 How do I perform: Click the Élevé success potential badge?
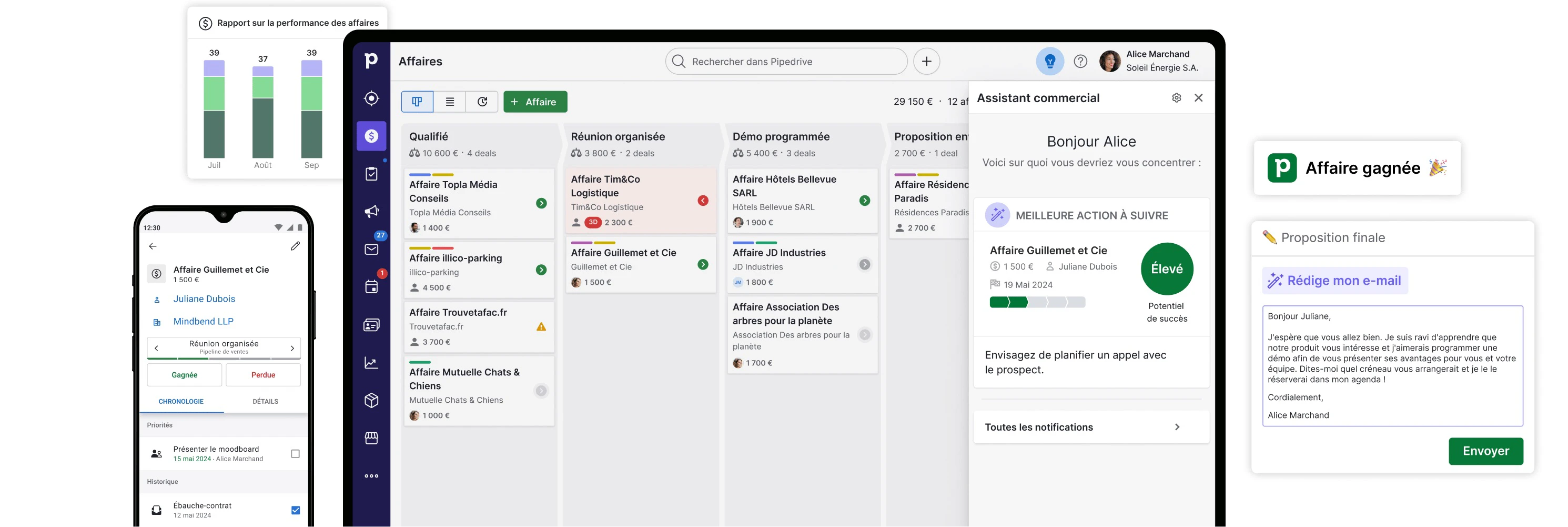[1167, 269]
